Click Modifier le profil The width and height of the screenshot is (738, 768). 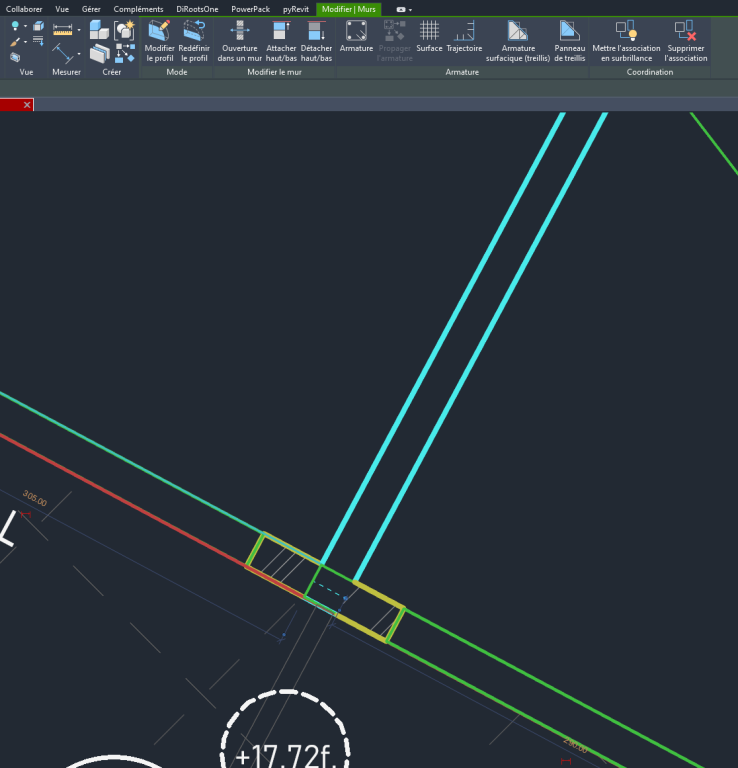(x=160, y=41)
